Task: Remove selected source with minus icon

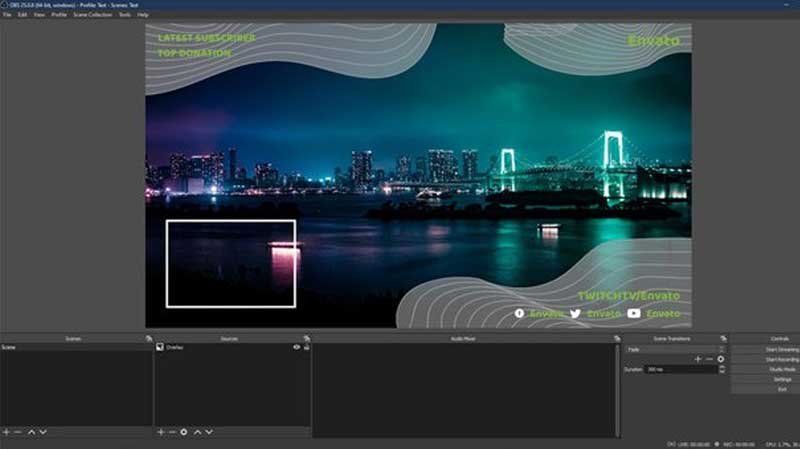Action: pyautogui.click(x=172, y=432)
